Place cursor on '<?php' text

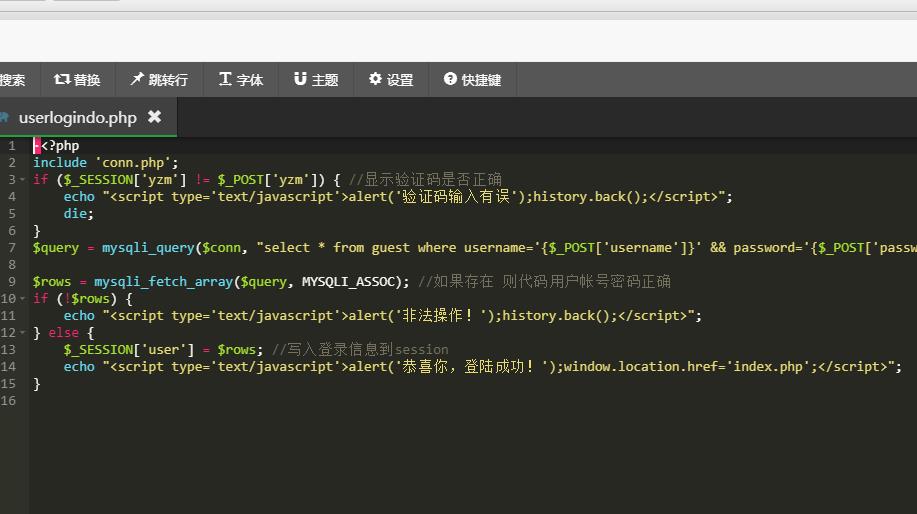pyautogui.click(x=60, y=146)
